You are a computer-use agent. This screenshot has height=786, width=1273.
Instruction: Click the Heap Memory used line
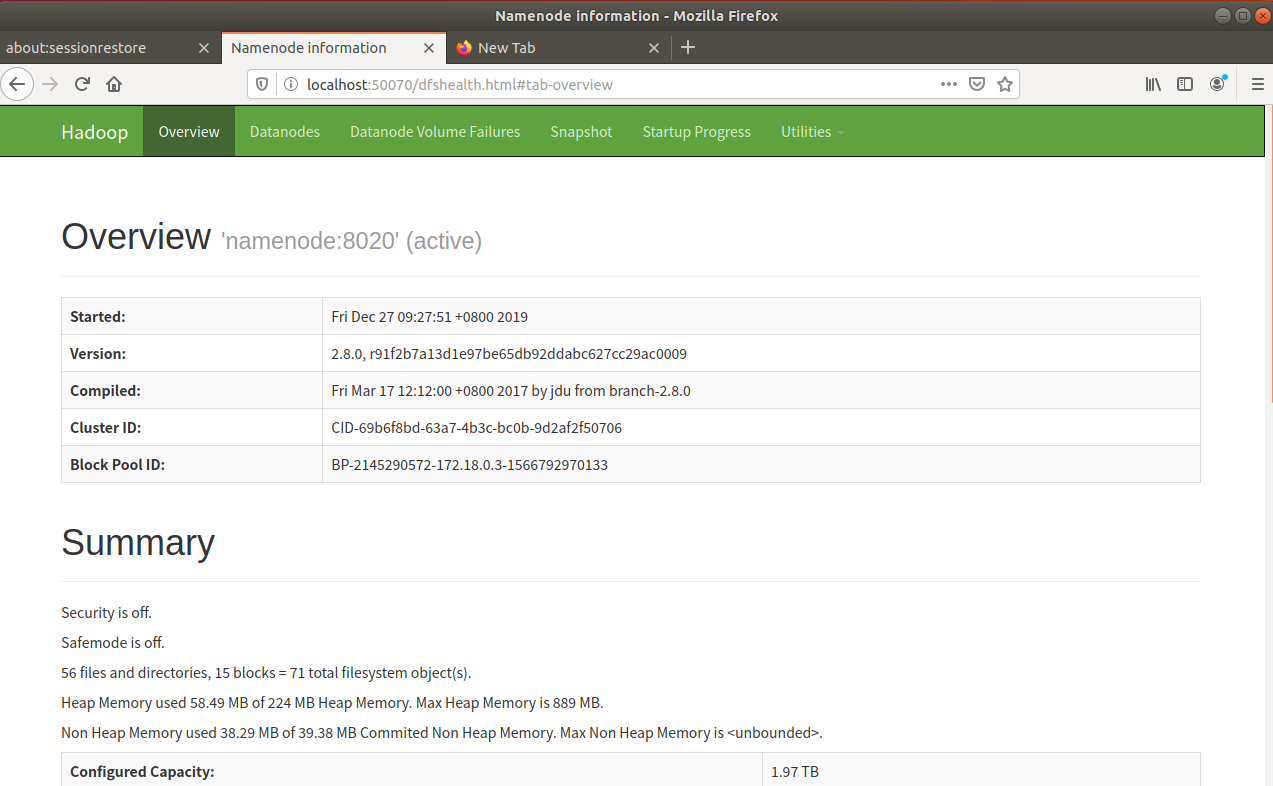pos(332,703)
